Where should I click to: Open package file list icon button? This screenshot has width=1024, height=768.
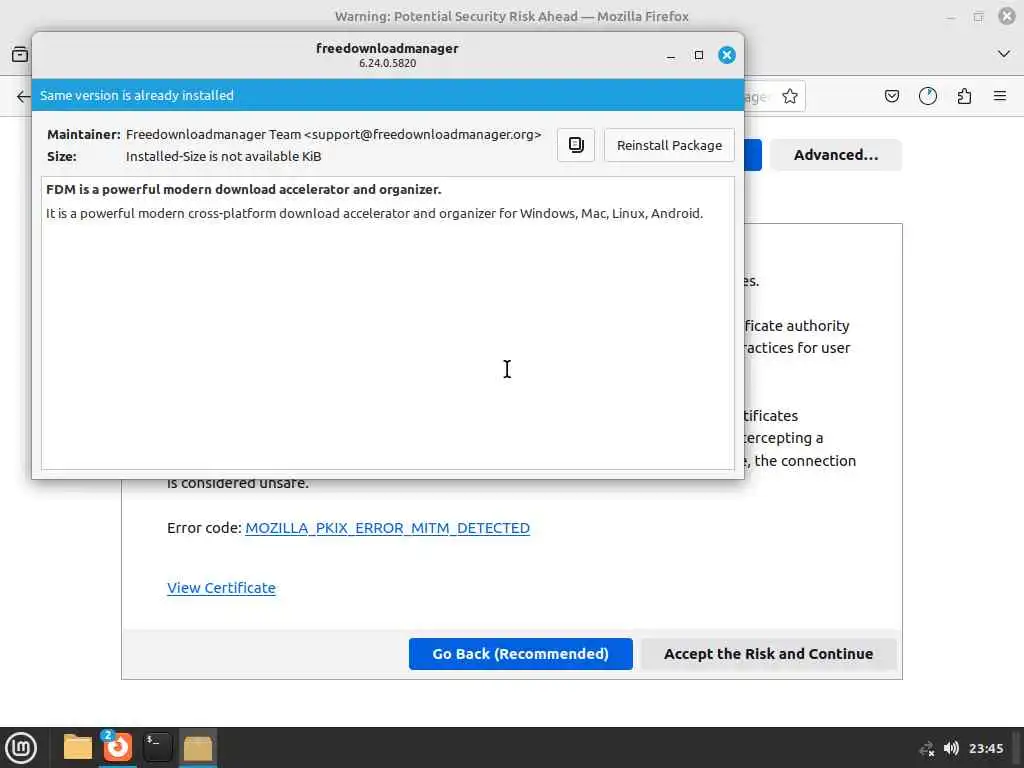click(576, 145)
